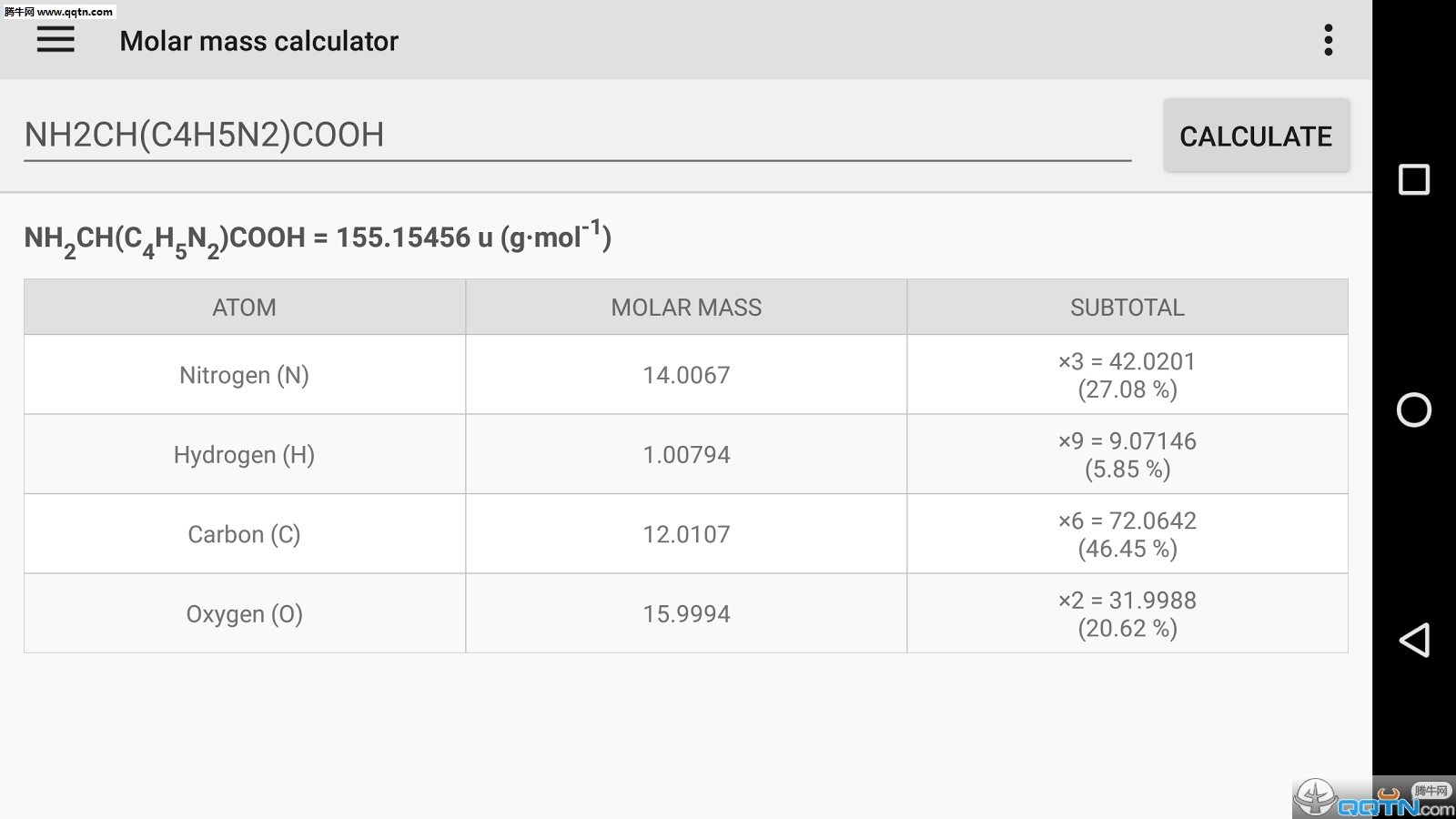Select the Hydrogen (H) row label
The width and height of the screenshot is (1456, 819).
click(x=244, y=455)
